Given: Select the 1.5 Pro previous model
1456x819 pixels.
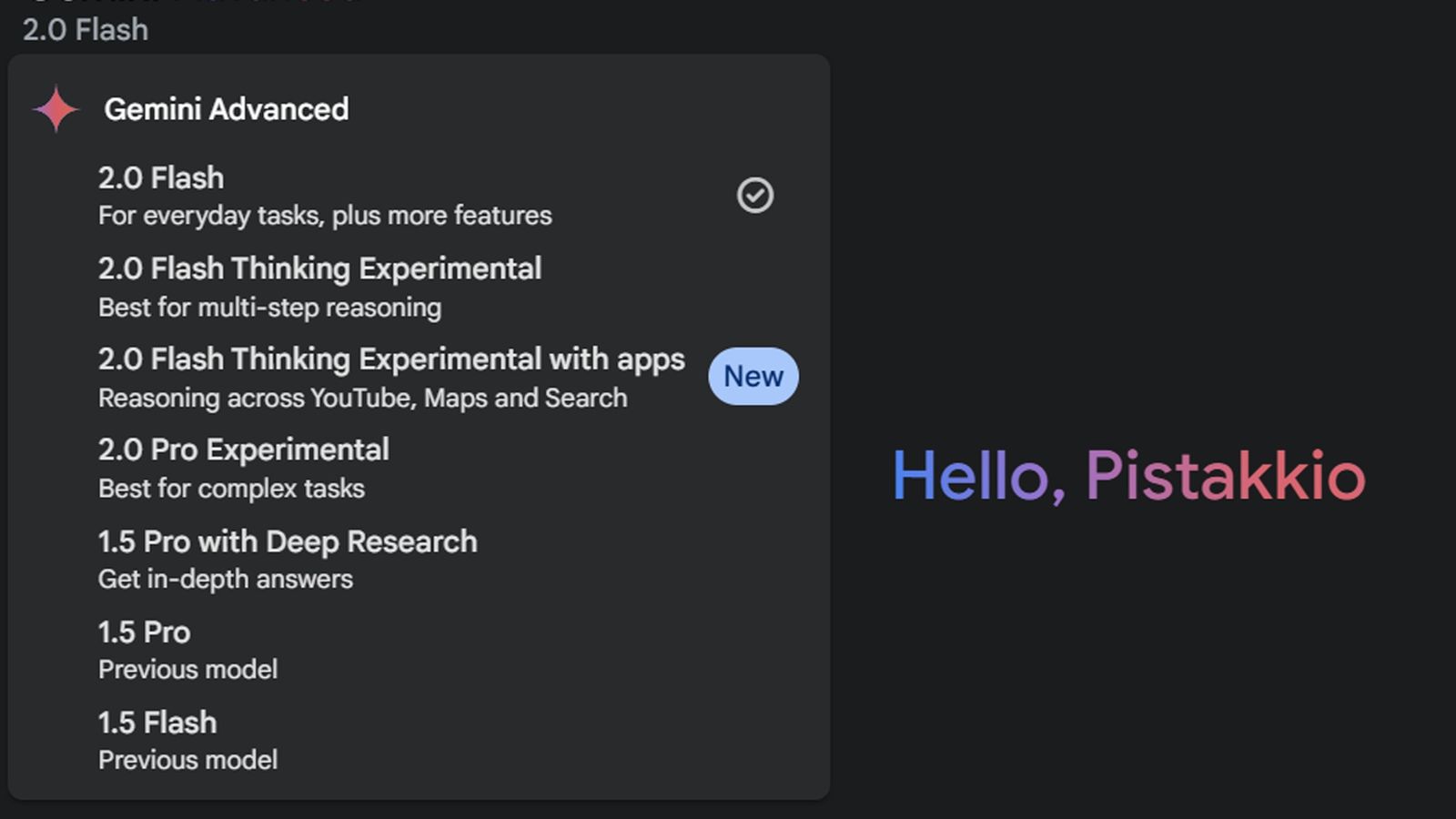Looking at the screenshot, I should click(x=419, y=650).
